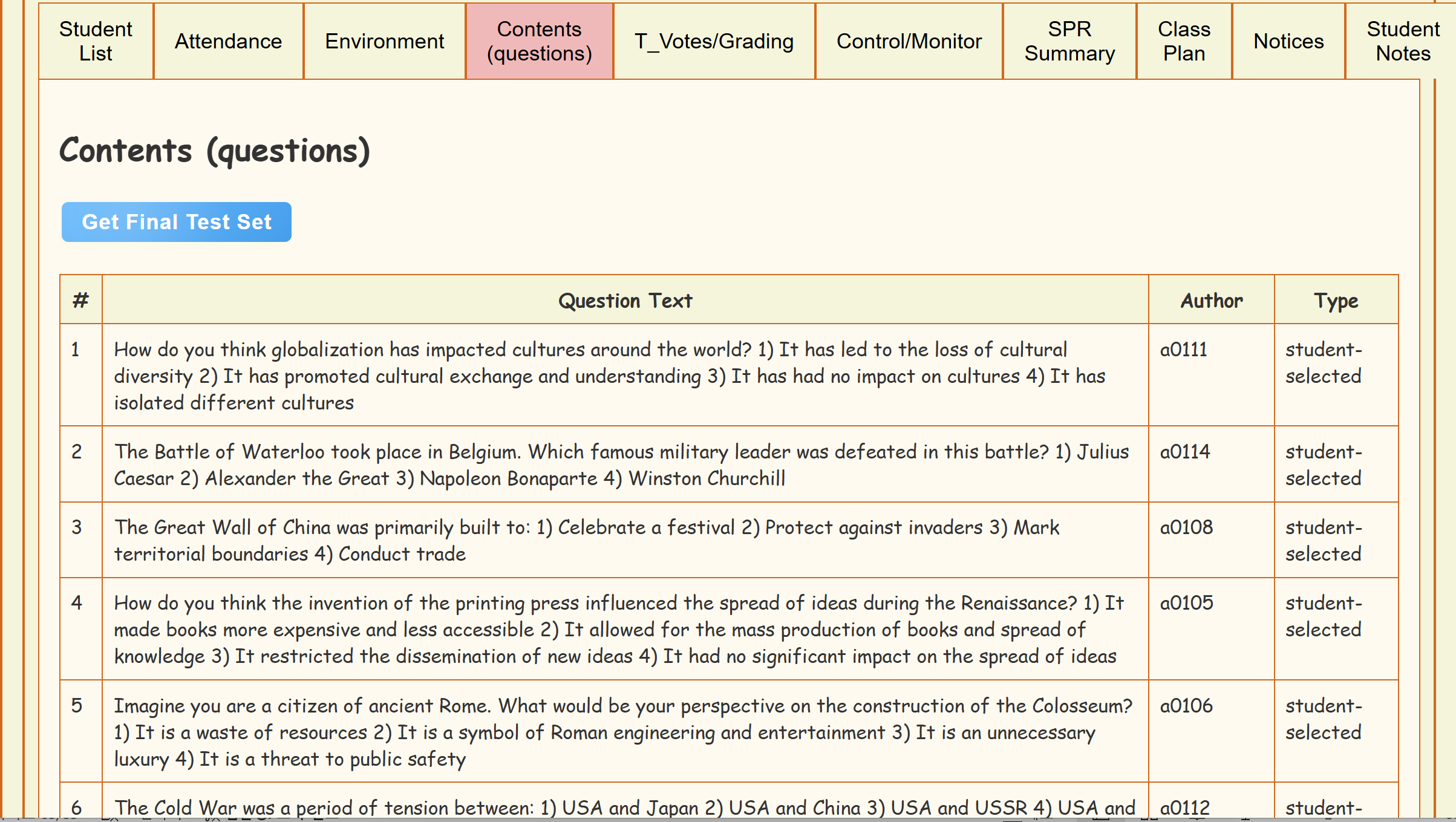The height and width of the screenshot is (822, 1456).
Task: Switch to the Attendance tab
Action: click(x=228, y=41)
